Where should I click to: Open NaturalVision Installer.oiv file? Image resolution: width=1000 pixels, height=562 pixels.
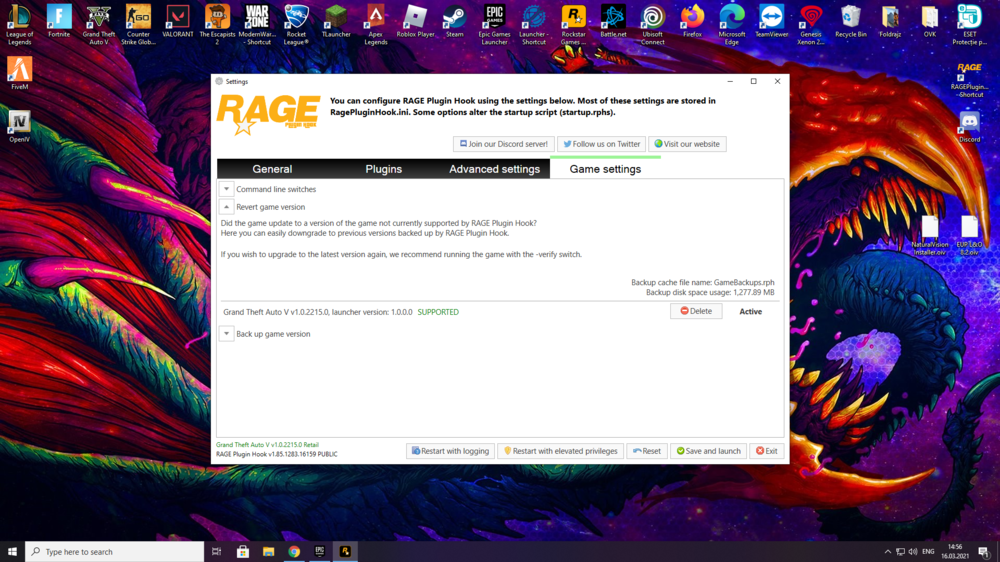pos(930,236)
